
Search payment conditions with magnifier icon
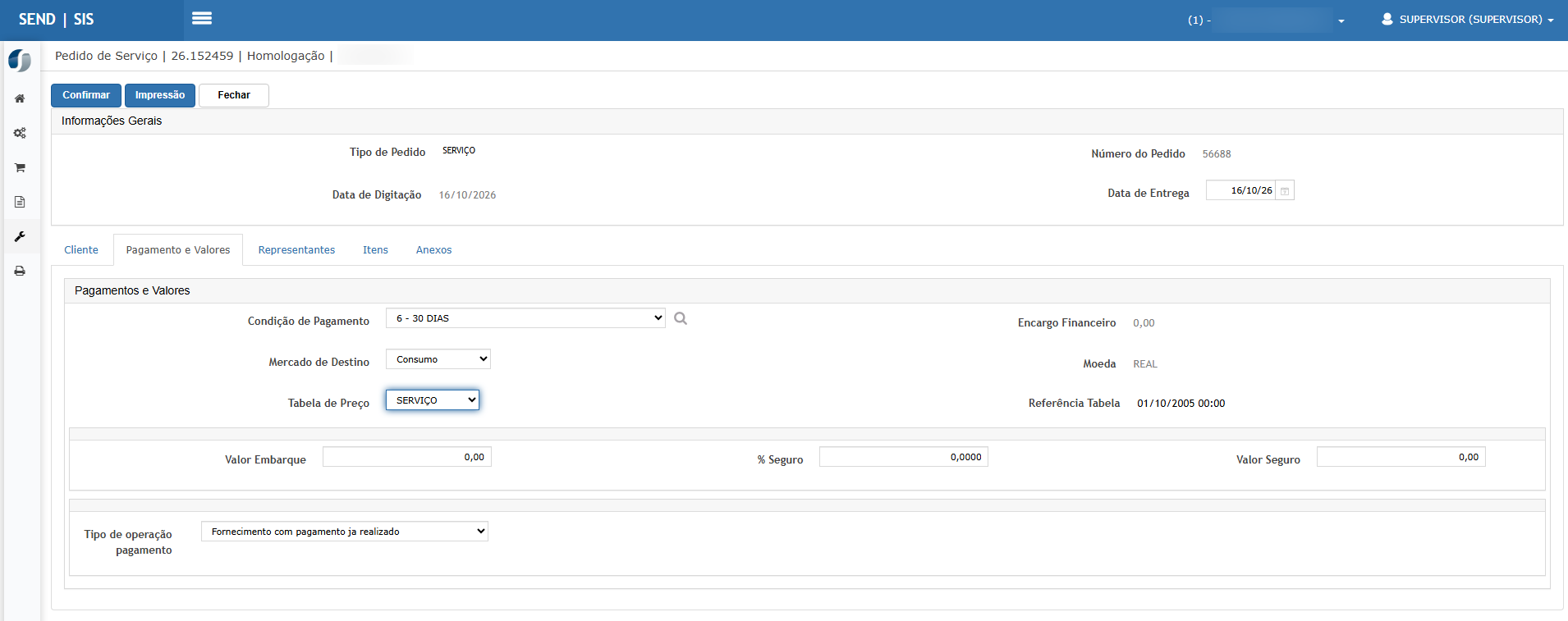(681, 318)
